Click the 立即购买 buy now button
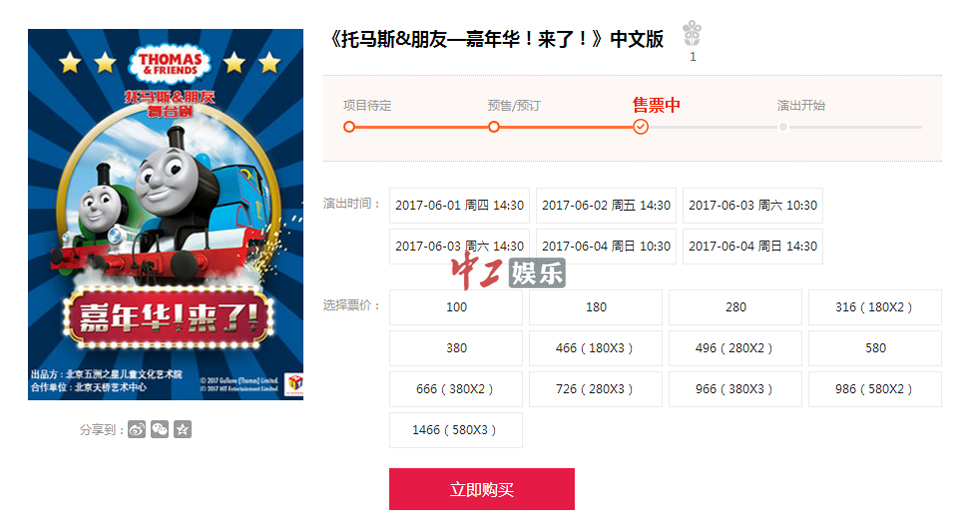The height and width of the screenshot is (531, 960). (x=482, y=489)
